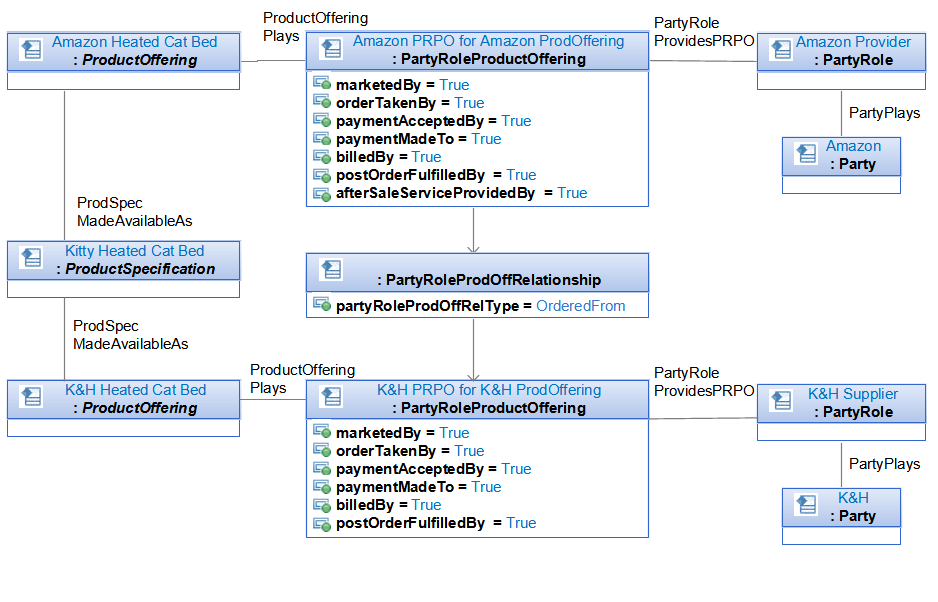Click Amazon PRPO marketedBy attribute icon
The width and height of the screenshot is (938, 602).
click(322, 84)
